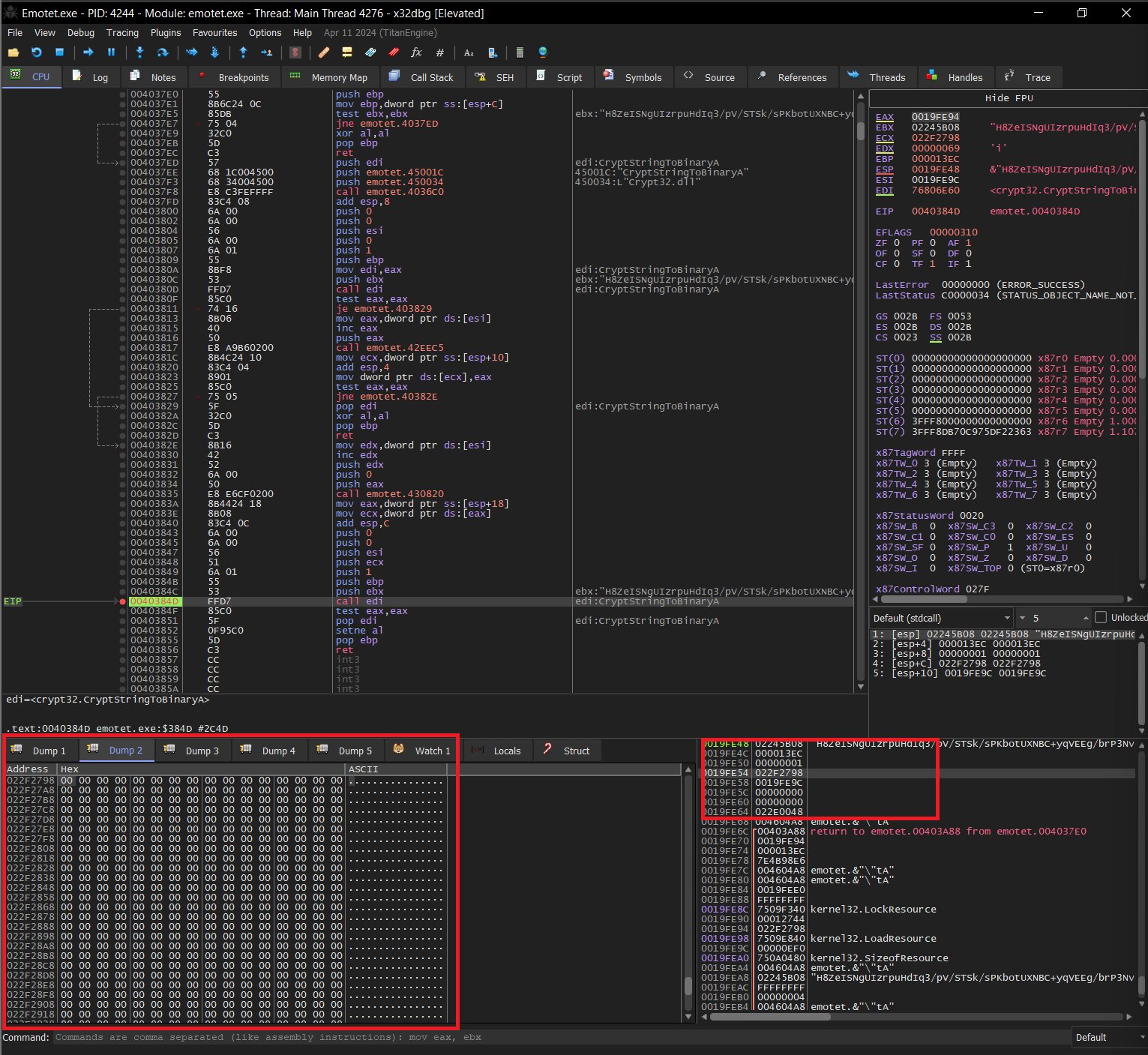Click the Hide FPU button
This screenshot has width=1148, height=1055.
point(1009,98)
